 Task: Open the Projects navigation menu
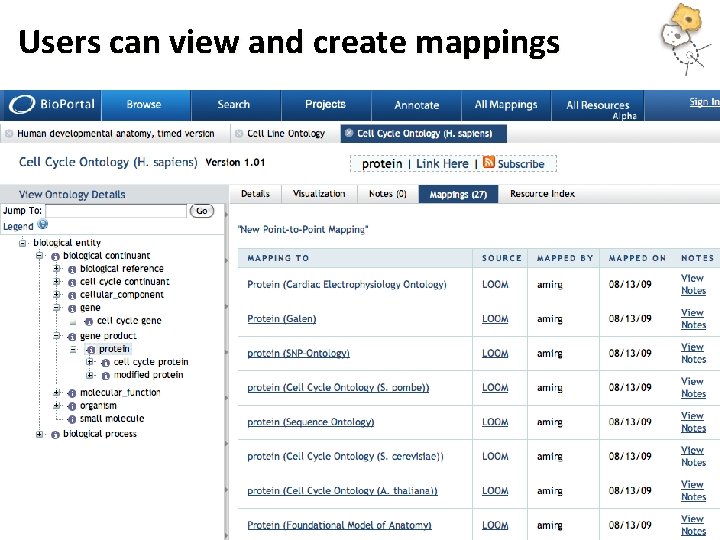tap(326, 105)
